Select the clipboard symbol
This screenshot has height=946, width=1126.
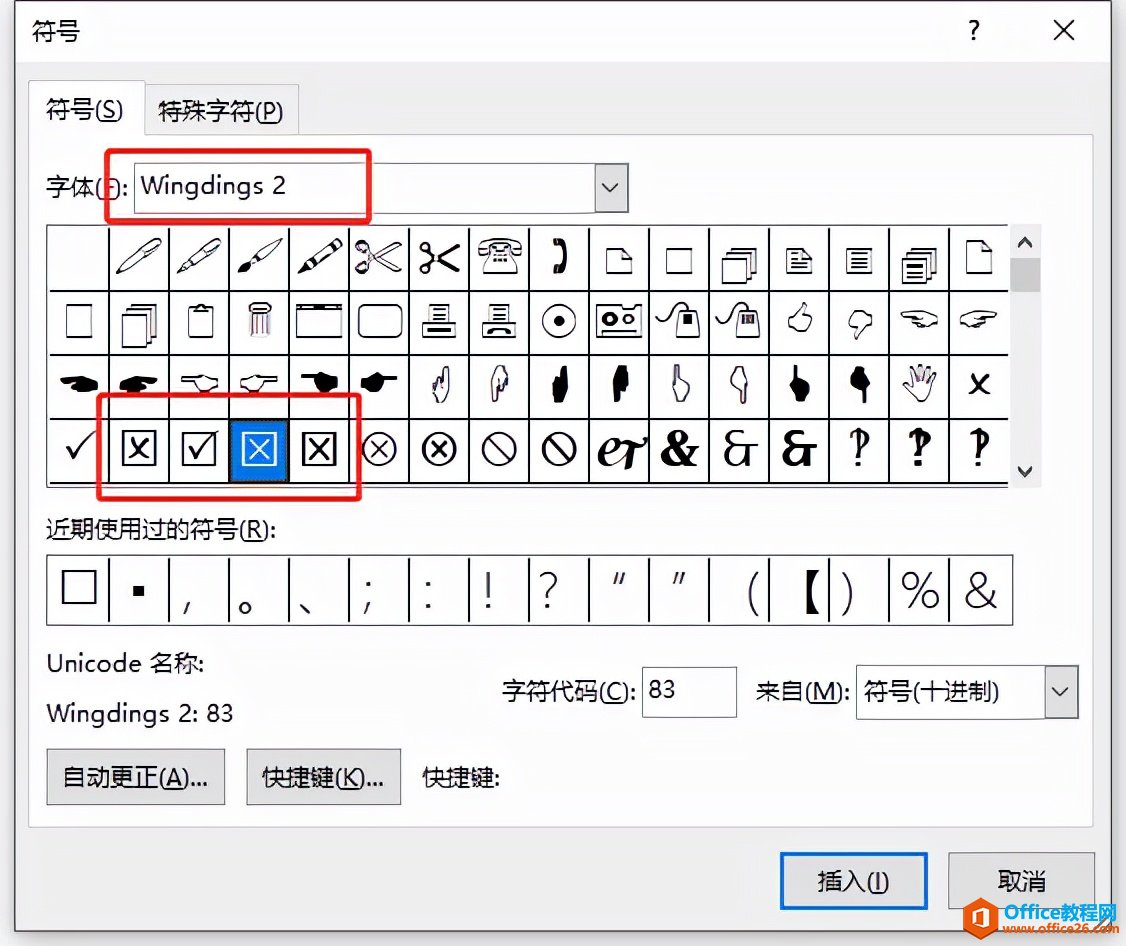click(x=199, y=320)
